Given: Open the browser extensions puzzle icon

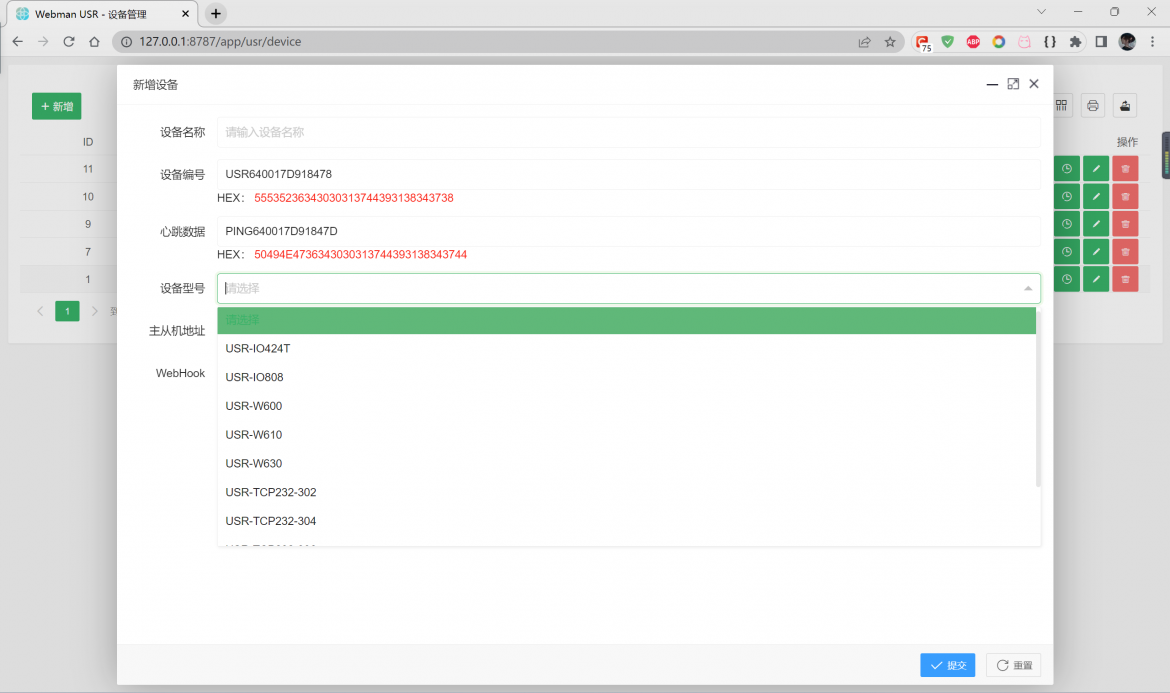Looking at the screenshot, I should pyautogui.click(x=1075, y=42).
